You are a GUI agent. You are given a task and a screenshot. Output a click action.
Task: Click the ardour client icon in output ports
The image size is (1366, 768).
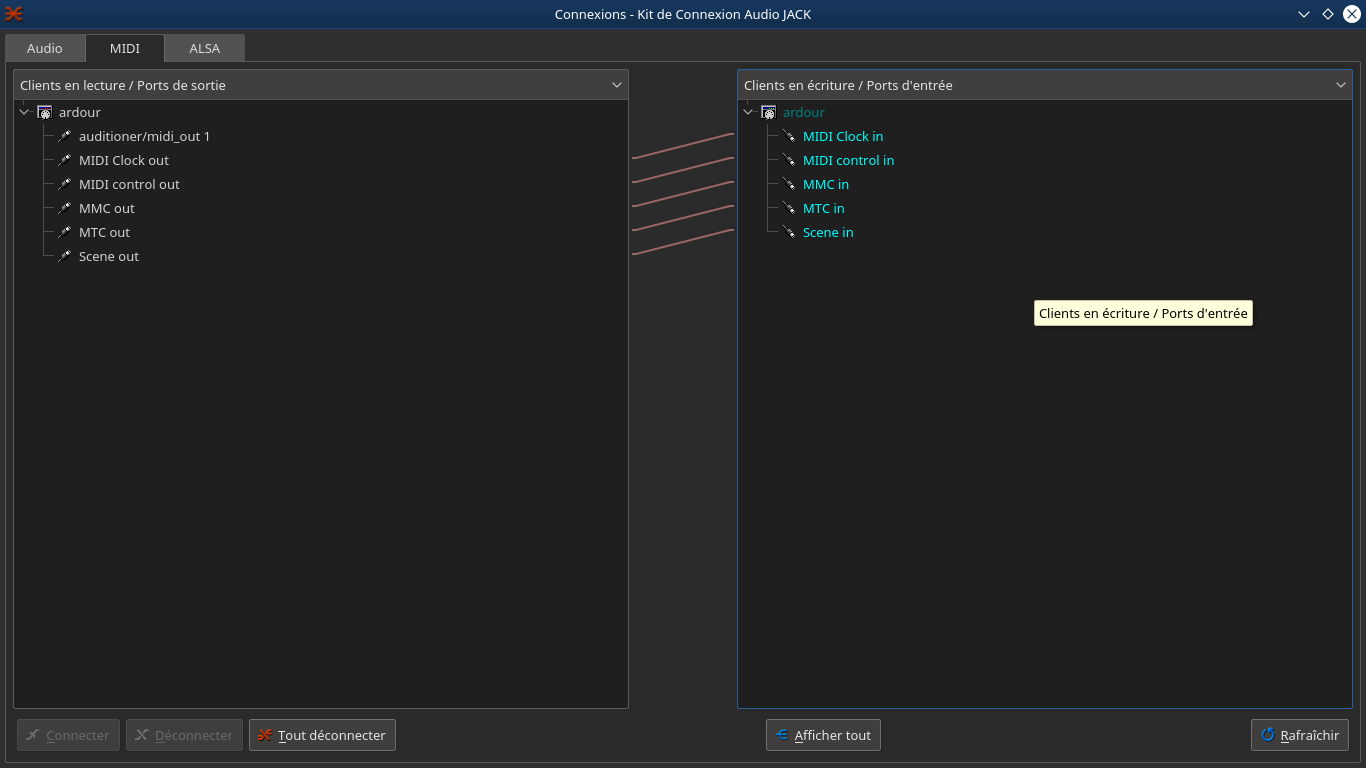click(x=44, y=112)
